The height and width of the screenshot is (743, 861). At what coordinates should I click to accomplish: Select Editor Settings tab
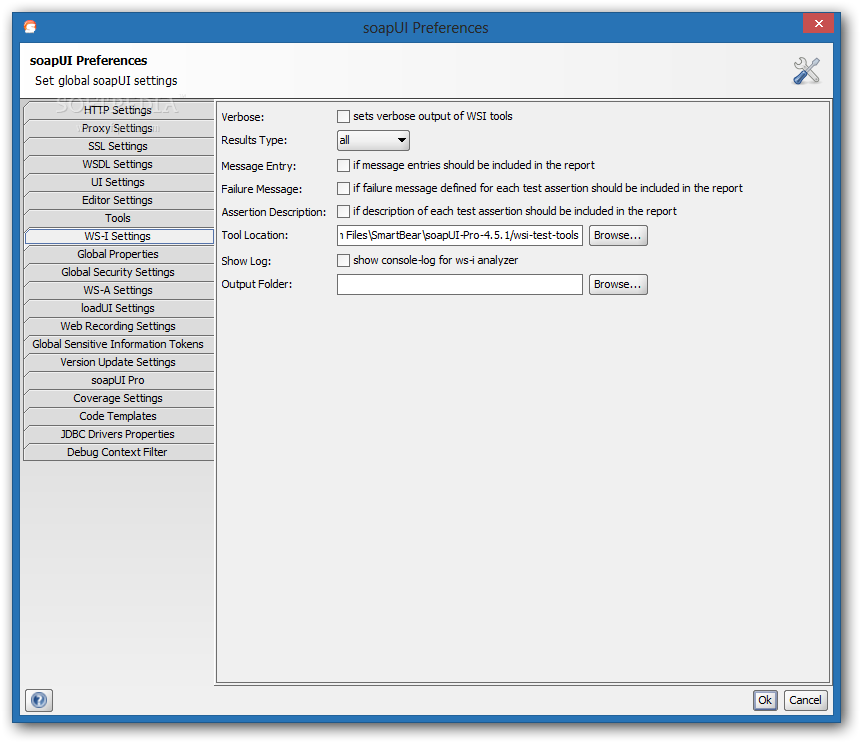coord(118,200)
